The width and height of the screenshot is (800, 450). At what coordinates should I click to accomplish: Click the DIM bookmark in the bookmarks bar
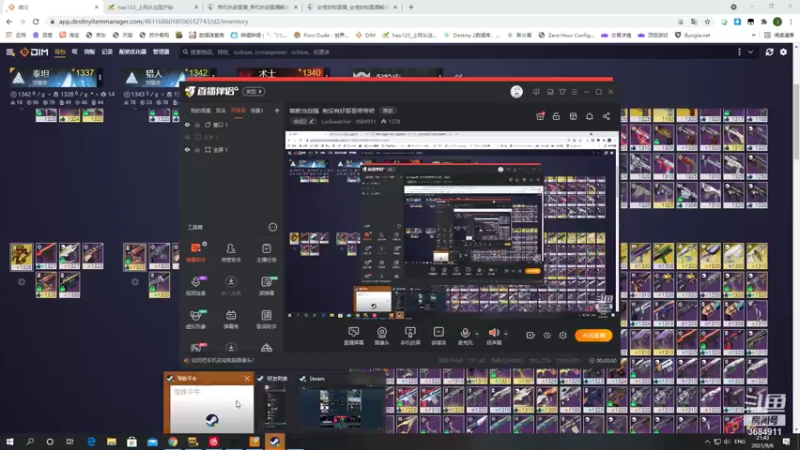366,35
